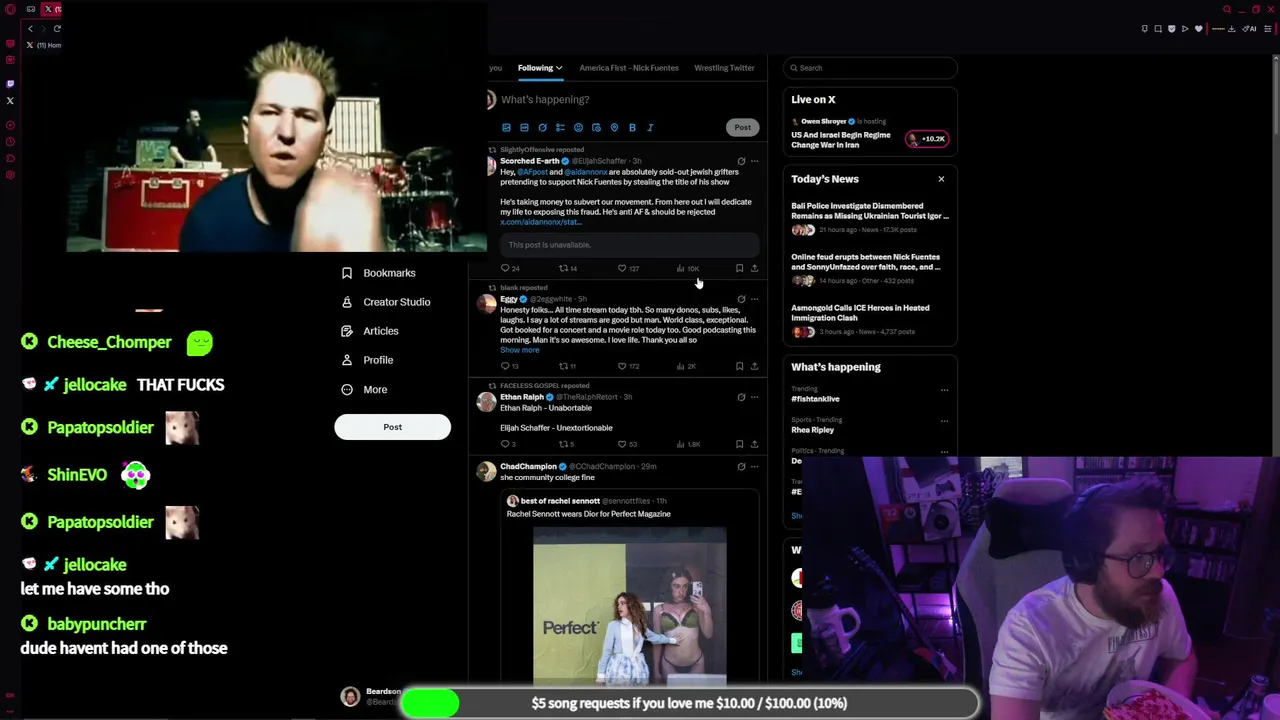Open Bookmarks in sidebar
This screenshot has height=720, width=1280.
click(x=378, y=273)
